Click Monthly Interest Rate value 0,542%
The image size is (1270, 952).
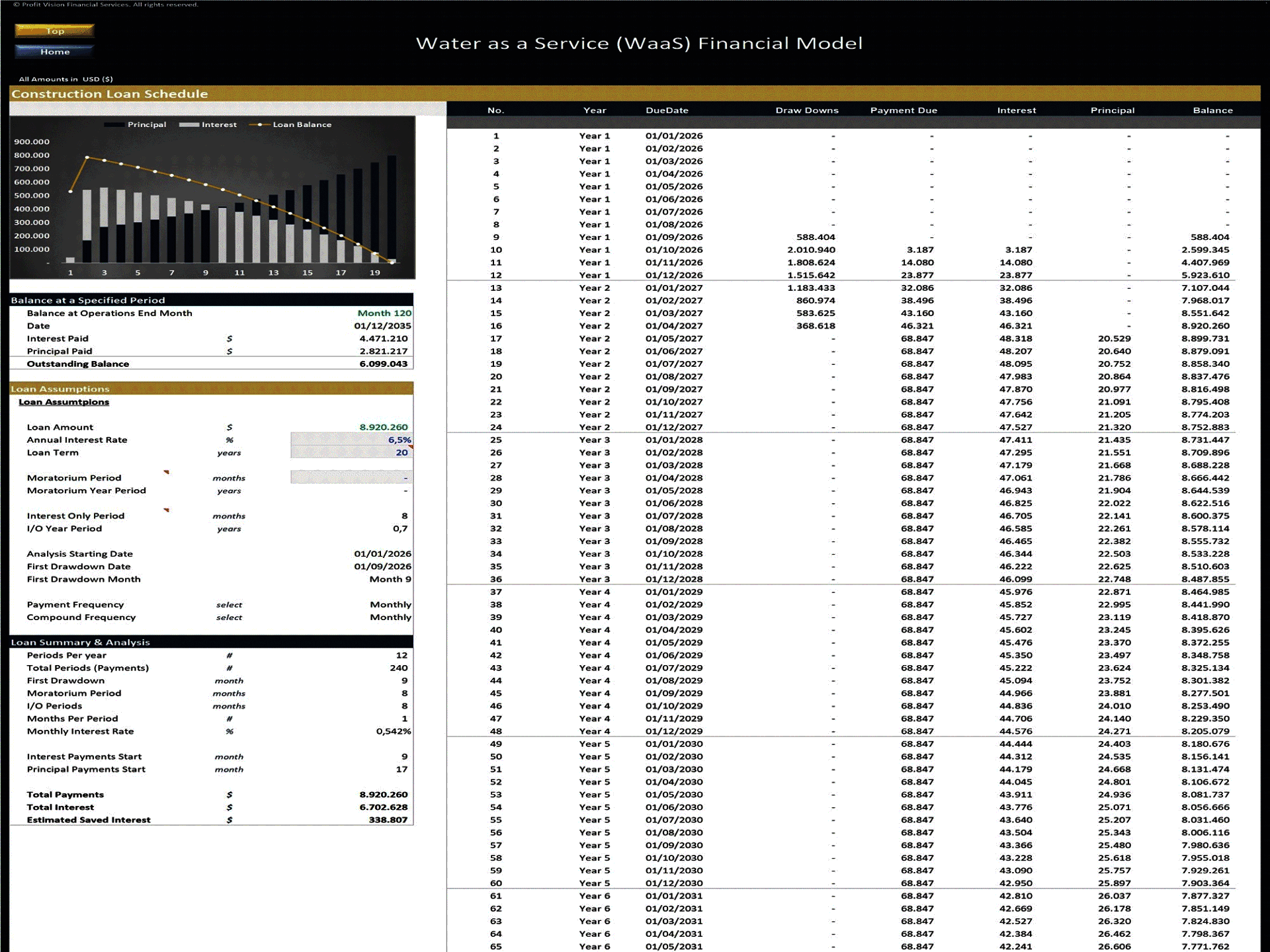(394, 731)
